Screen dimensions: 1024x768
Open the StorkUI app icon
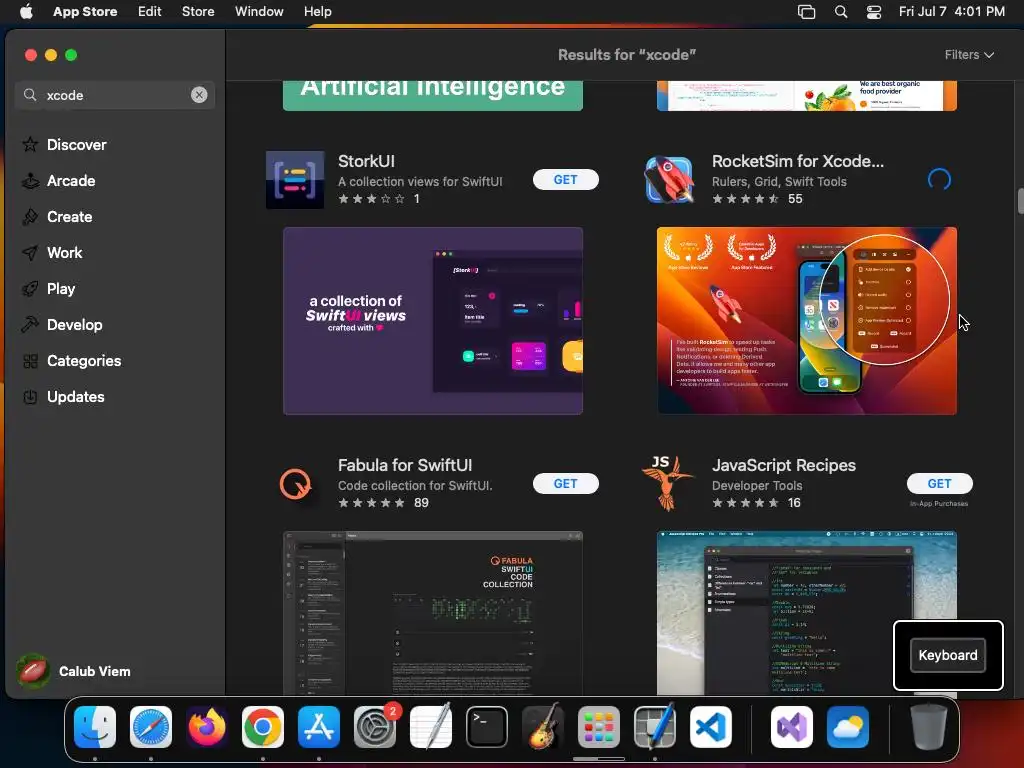pyautogui.click(x=295, y=180)
